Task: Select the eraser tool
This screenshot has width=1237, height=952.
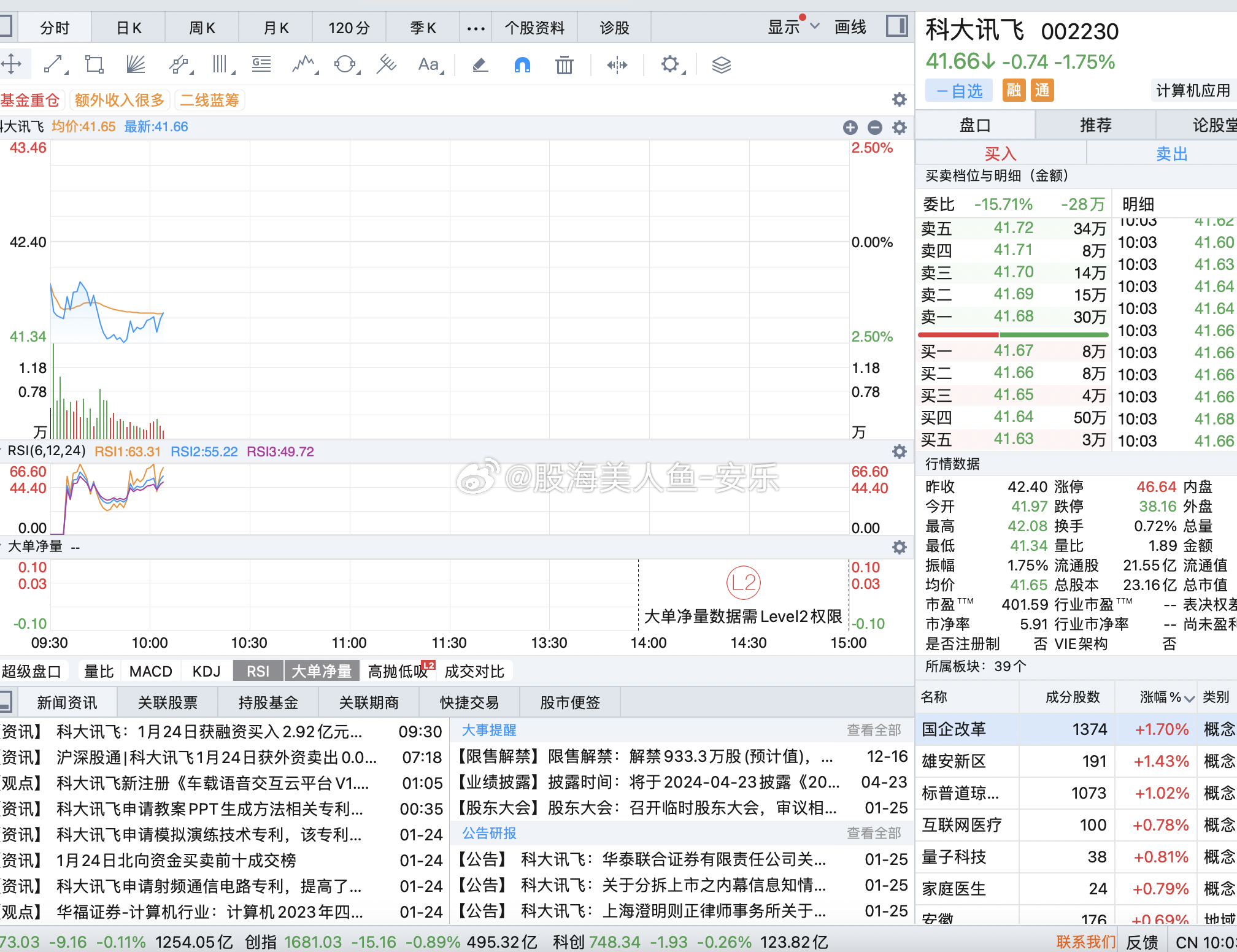Action: coord(480,64)
